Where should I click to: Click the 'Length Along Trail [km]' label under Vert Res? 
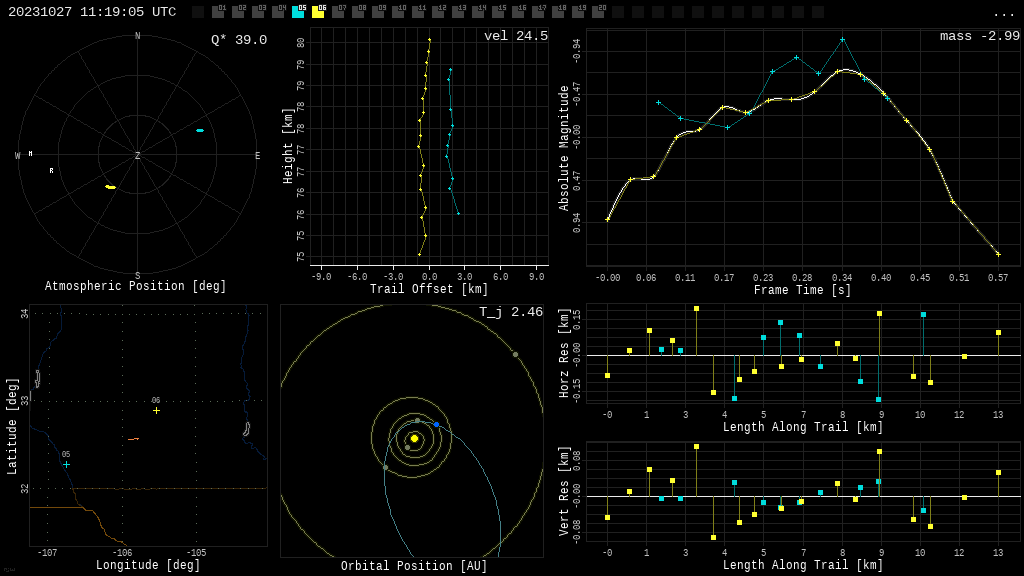803,565
